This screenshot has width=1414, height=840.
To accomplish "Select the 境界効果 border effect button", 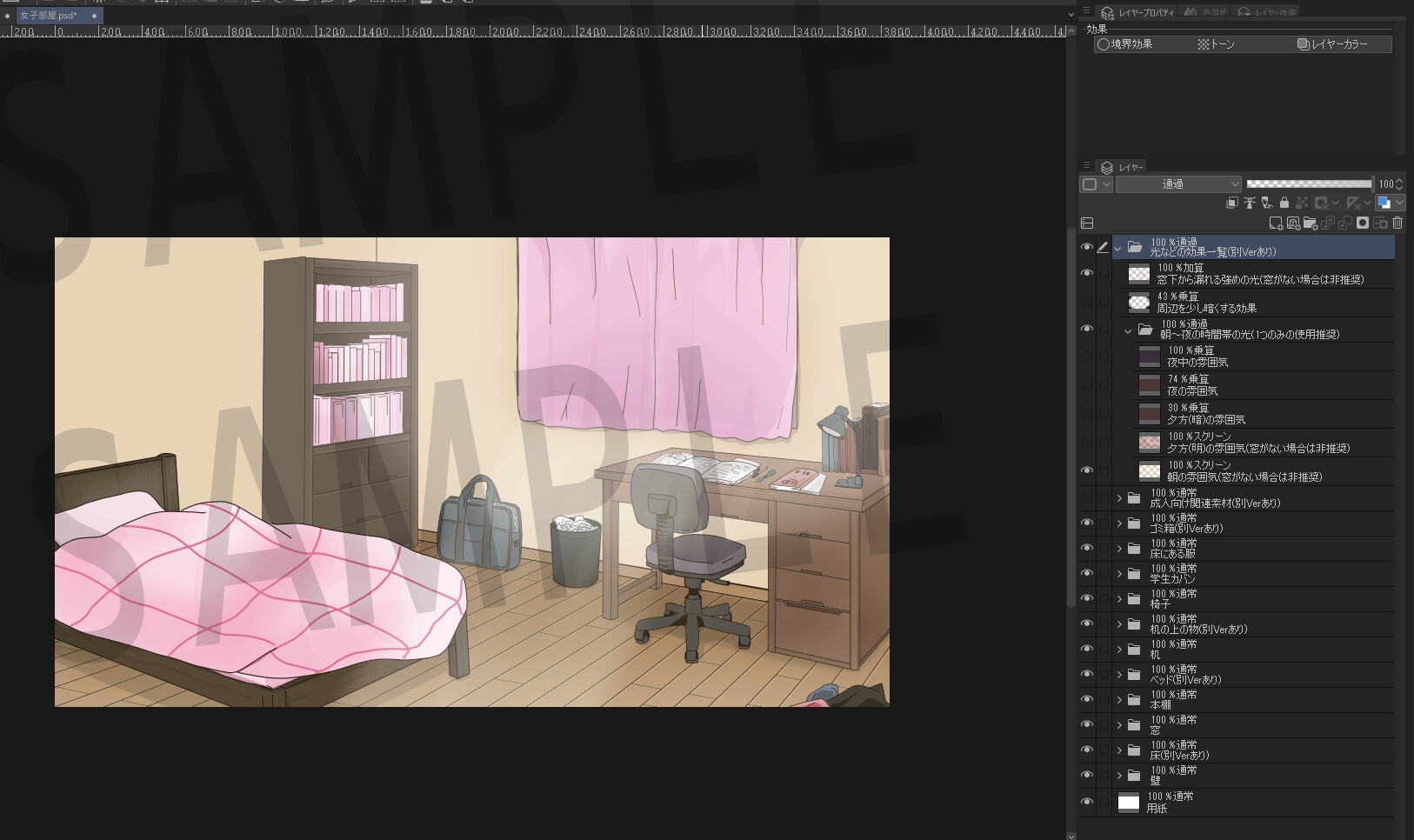I will coord(1124,44).
